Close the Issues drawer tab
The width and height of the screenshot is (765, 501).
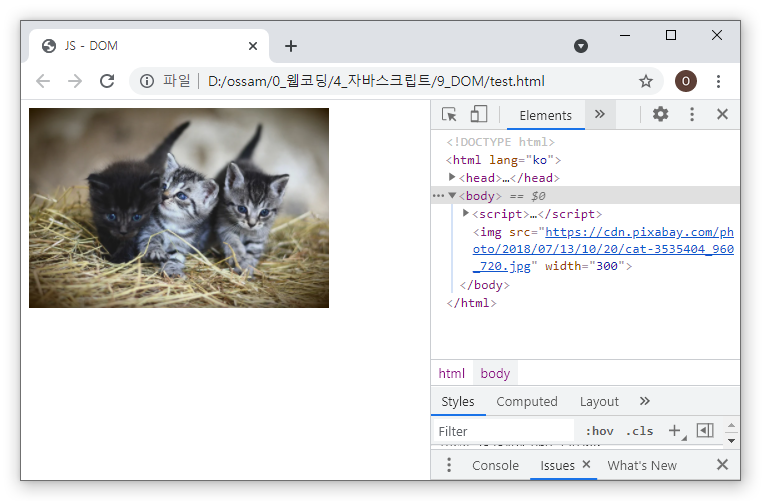point(586,464)
